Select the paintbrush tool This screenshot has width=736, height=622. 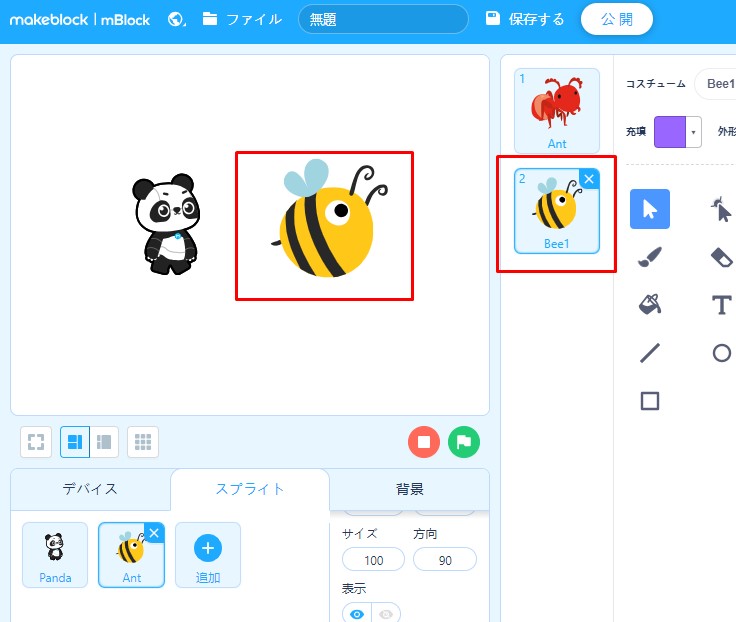pyautogui.click(x=650, y=257)
